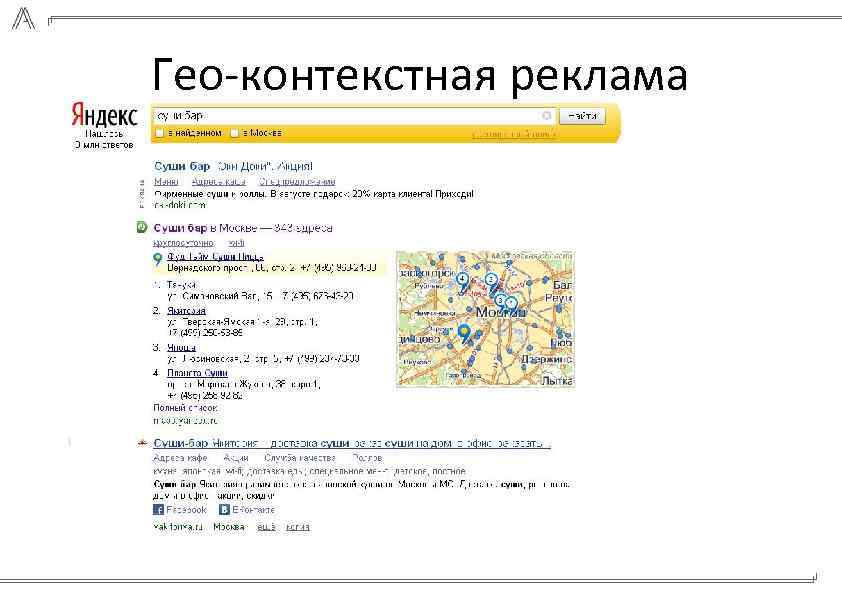Image resolution: width=842 pixels, height=595 pixels.
Task: Tick the 'в Москве' checkbox
Action: point(235,133)
